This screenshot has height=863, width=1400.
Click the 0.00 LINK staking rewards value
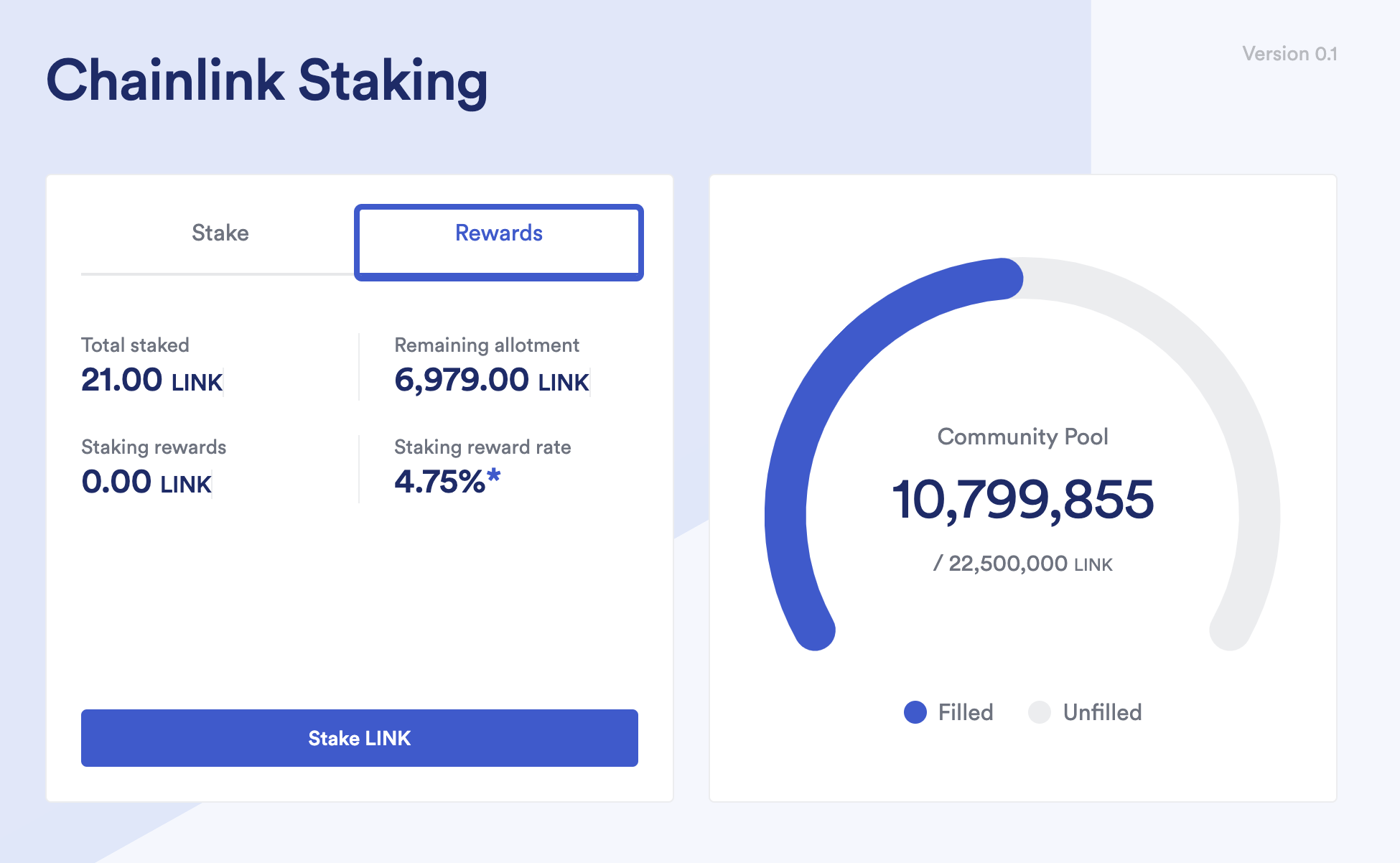click(x=146, y=482)
